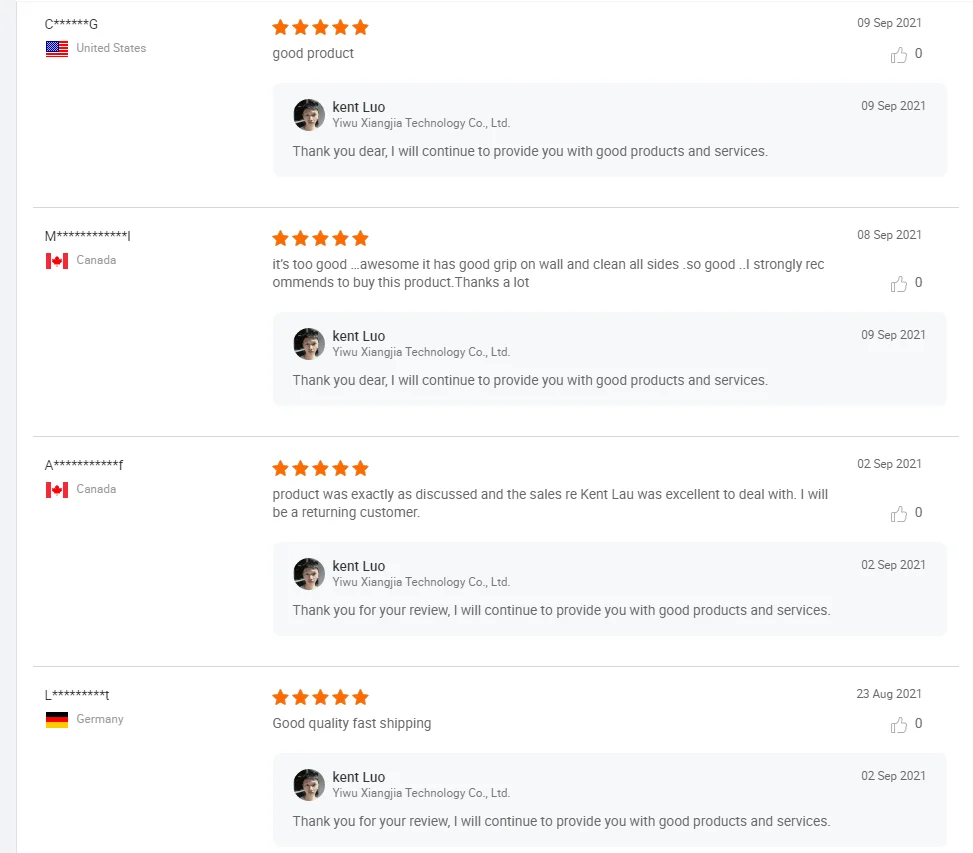Open kent Luo's avatar in first reply

(309, 115)
